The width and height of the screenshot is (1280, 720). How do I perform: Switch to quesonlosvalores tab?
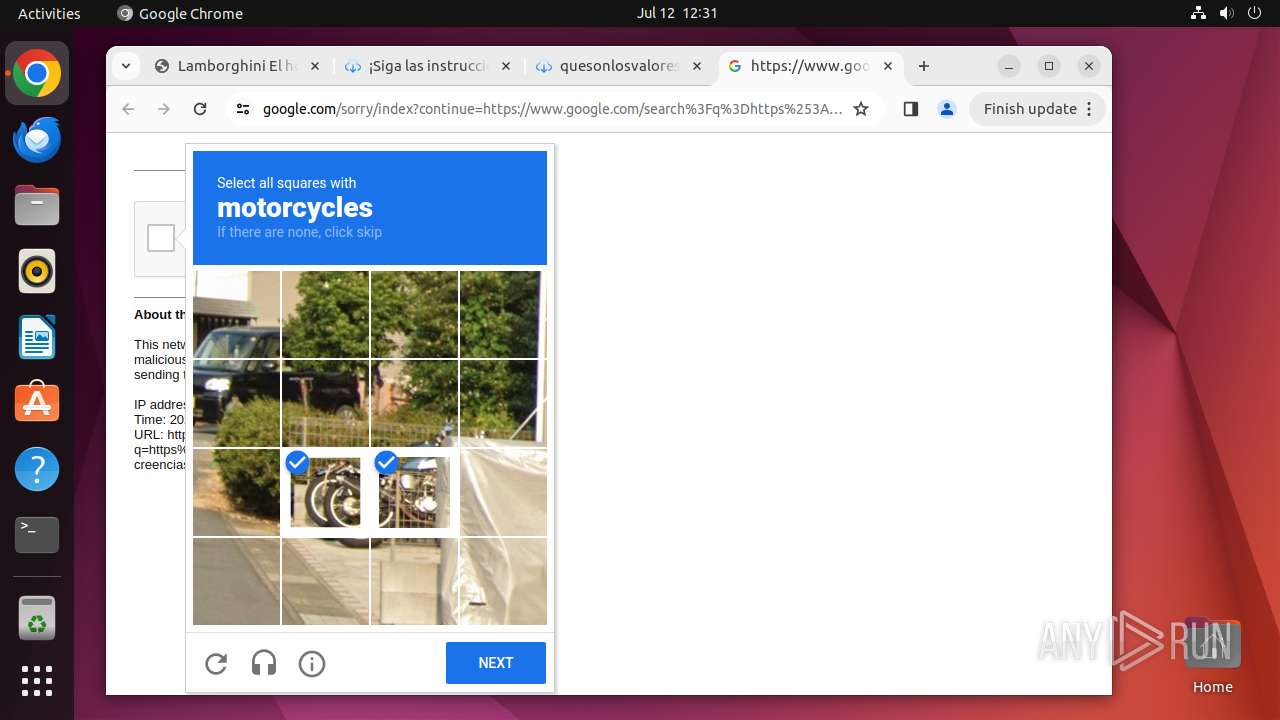619,66
